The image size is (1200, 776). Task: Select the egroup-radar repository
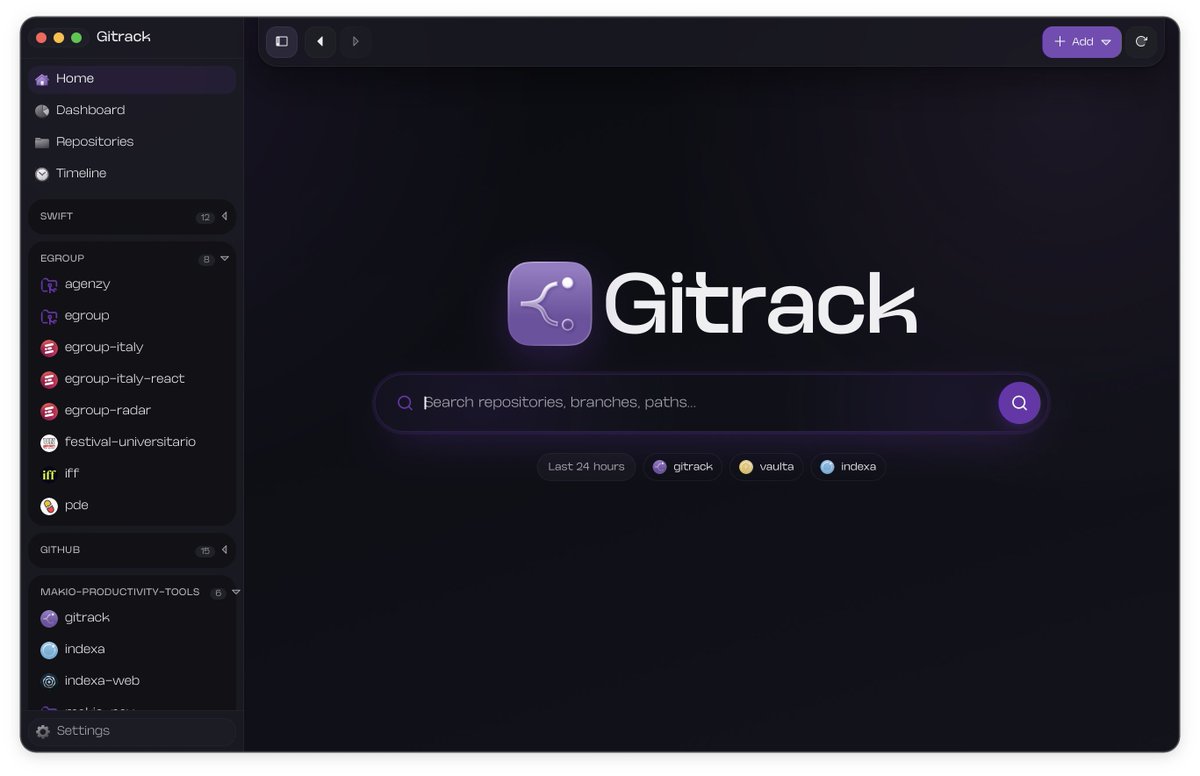(132, 411)
